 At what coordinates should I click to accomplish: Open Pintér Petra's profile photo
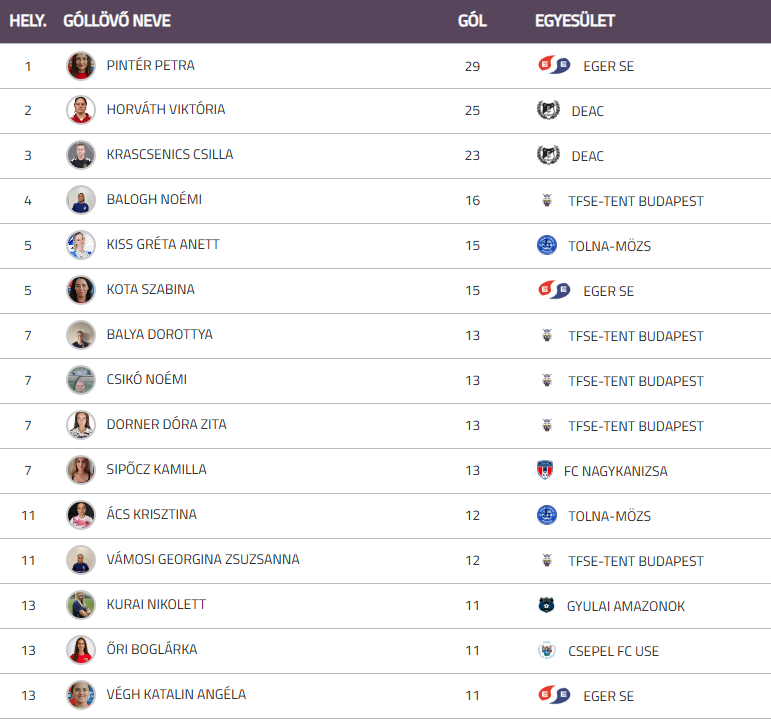pyautogui.click(x=81, y=66)
